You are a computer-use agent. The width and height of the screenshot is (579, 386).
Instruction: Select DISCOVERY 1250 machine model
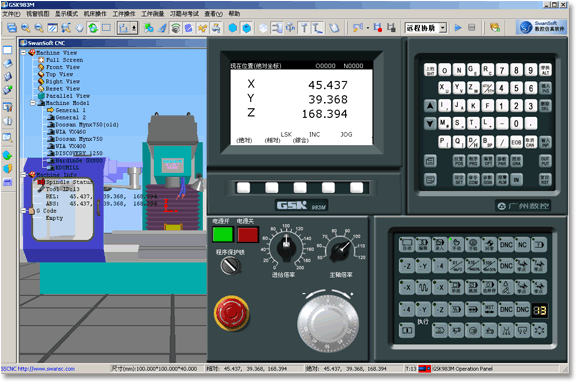tap(79, 153)
